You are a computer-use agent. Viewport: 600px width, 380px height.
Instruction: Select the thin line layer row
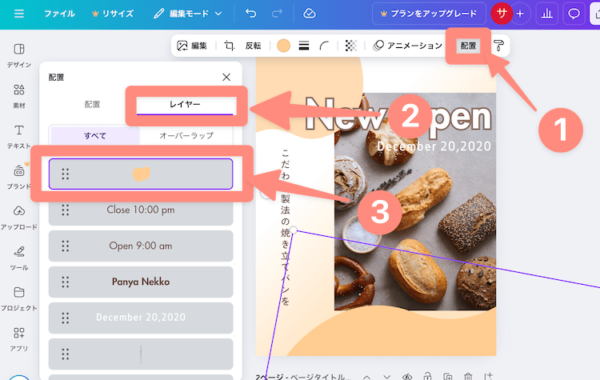[141, 354]
